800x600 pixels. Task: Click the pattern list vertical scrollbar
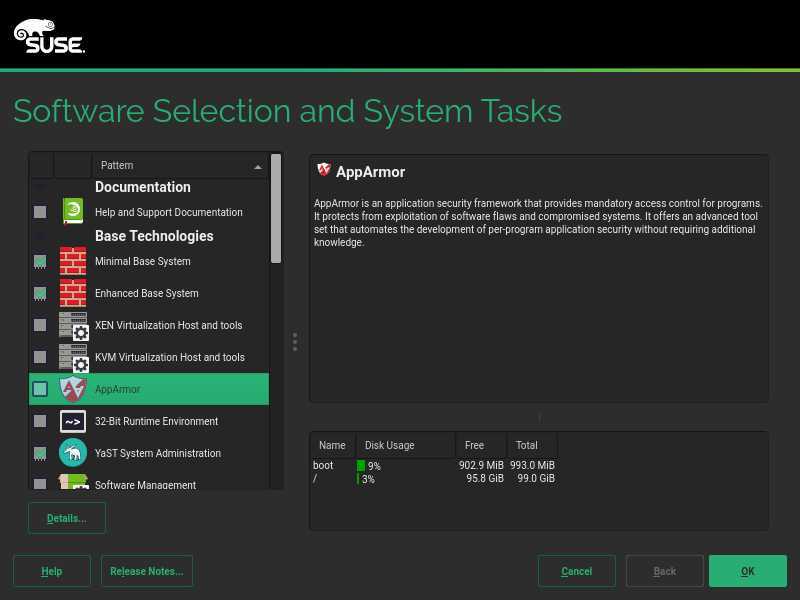pyautogui.click(x=276, y=208)
